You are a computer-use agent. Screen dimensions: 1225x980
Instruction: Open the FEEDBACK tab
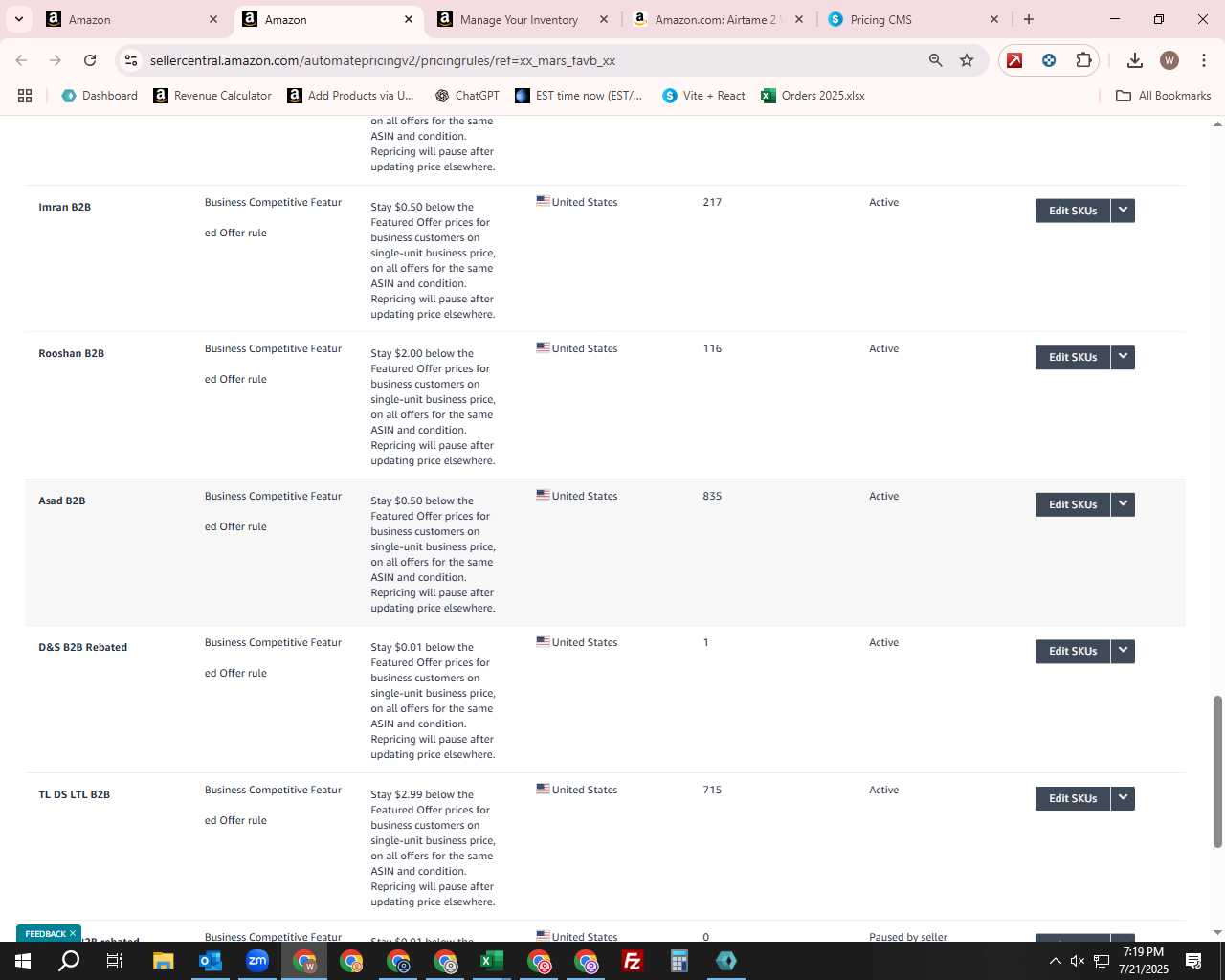tap(45, 934)
